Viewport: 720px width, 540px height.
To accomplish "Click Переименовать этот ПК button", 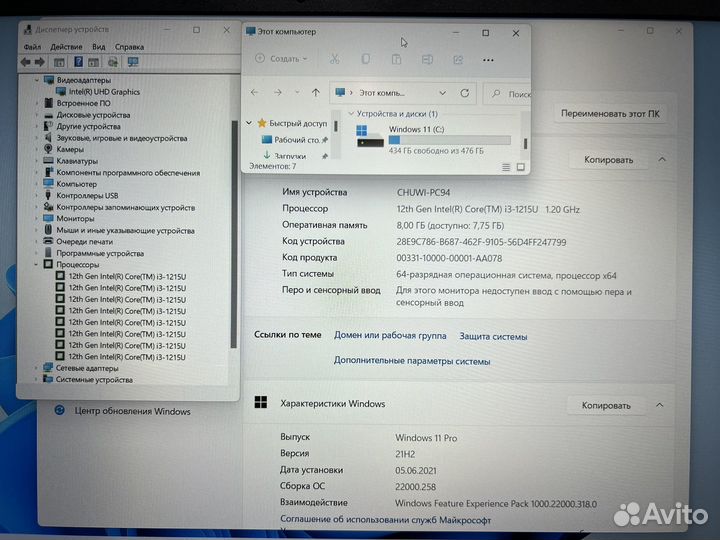I will click(610, 114).
